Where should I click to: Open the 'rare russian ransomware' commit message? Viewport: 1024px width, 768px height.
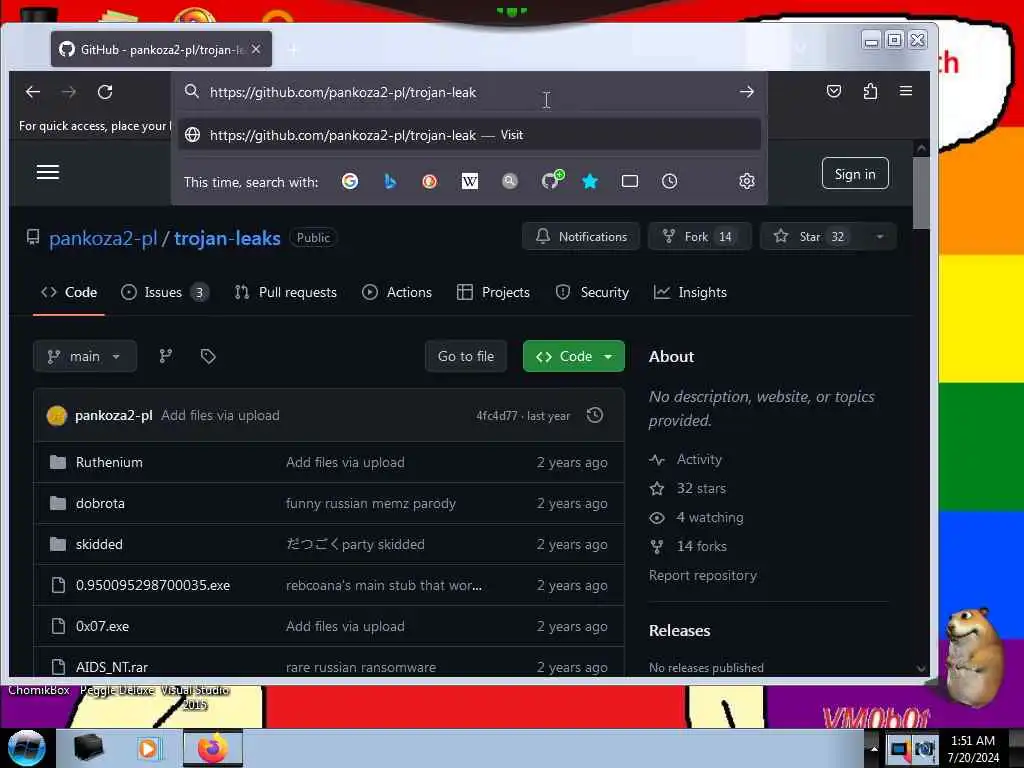point(360,667)
